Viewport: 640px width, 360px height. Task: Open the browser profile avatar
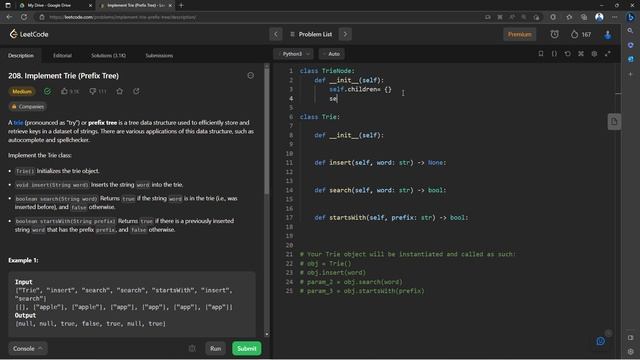click(599, 17)
